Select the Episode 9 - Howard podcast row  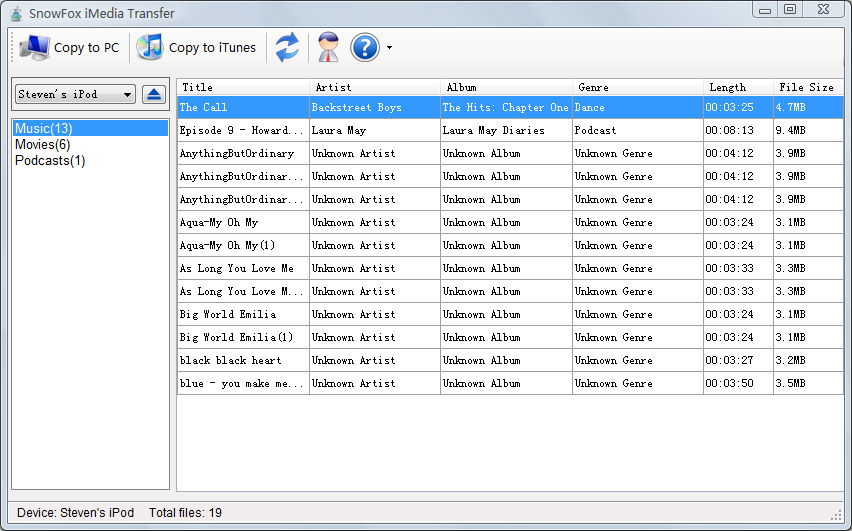243,130
